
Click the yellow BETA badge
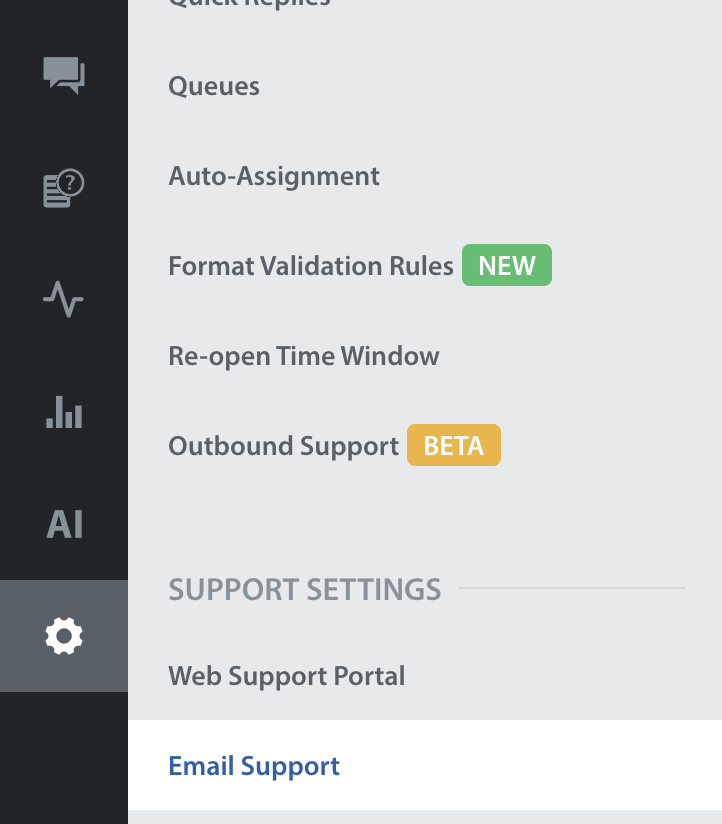pyautogui.click(x=453, y=446)
